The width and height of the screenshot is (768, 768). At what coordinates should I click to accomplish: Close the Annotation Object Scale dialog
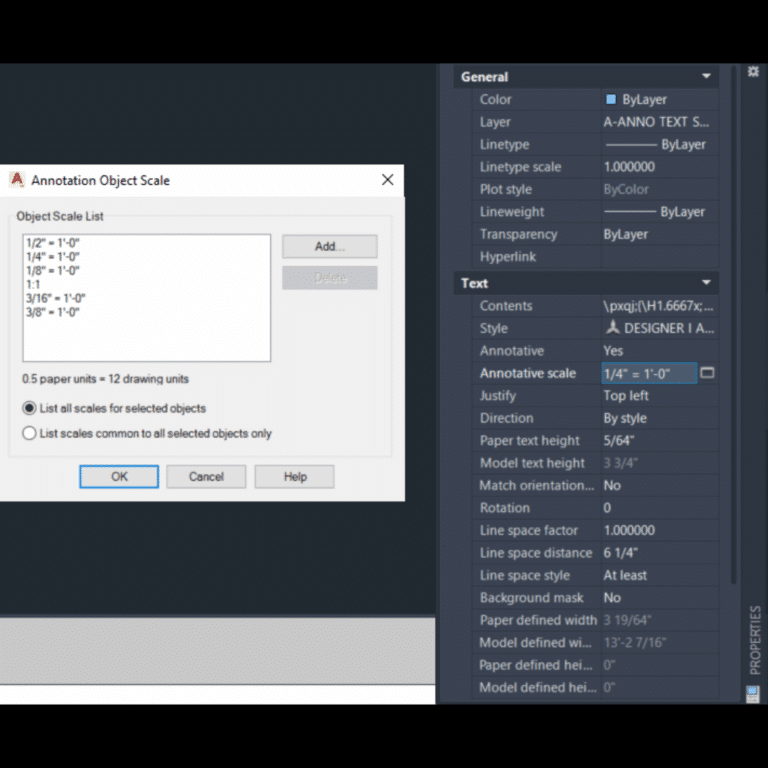pyautogui.click(x=387, y=180)
